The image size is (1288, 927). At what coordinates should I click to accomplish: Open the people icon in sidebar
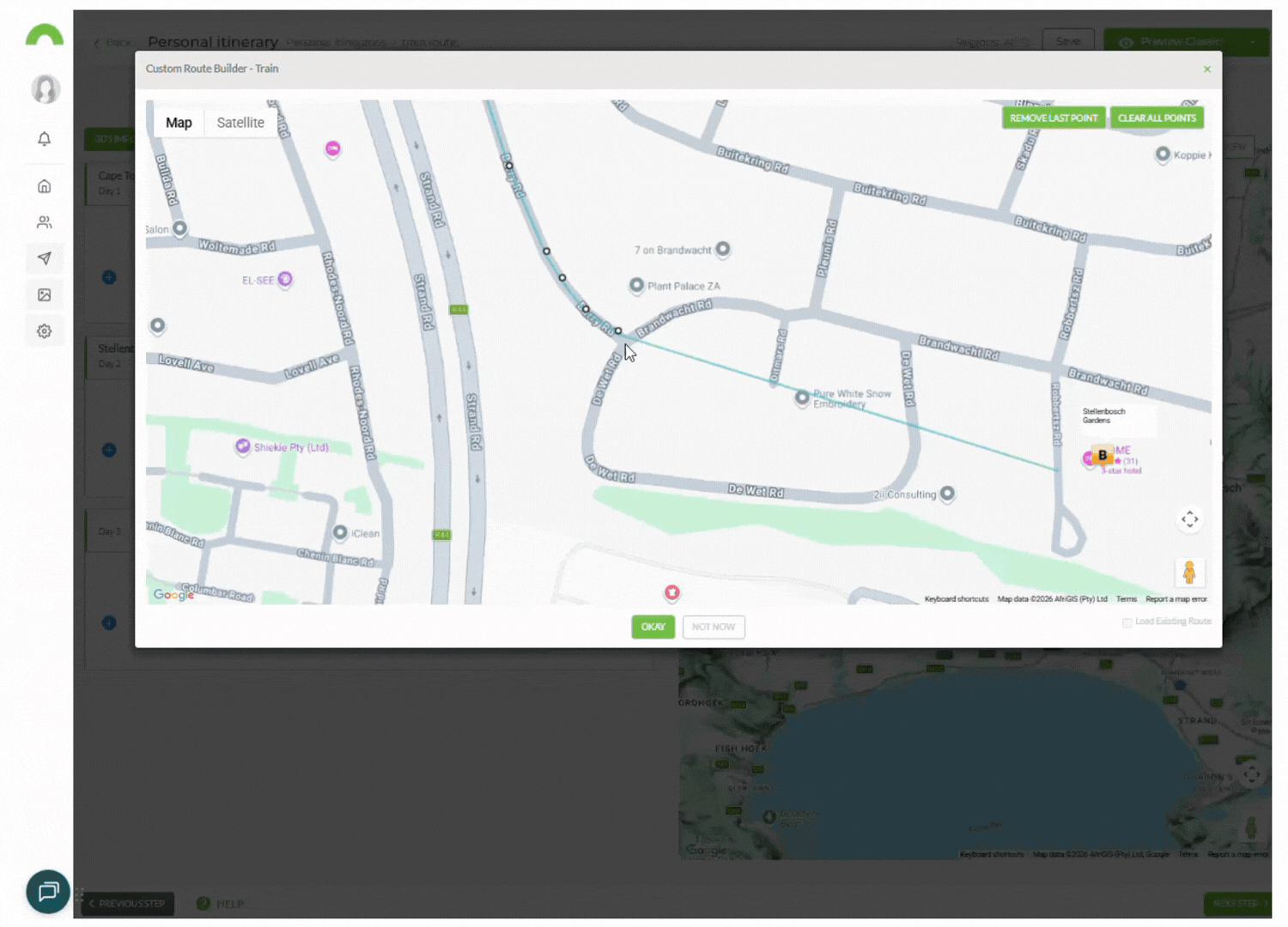[45, 222]
